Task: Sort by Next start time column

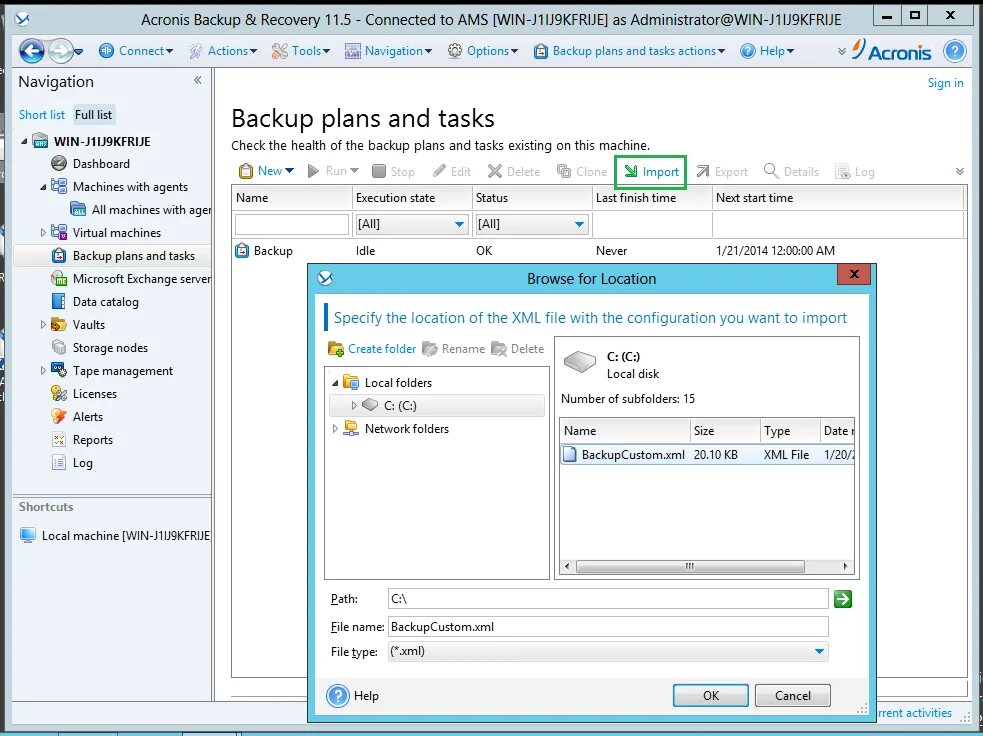Action: pos(838,197)
